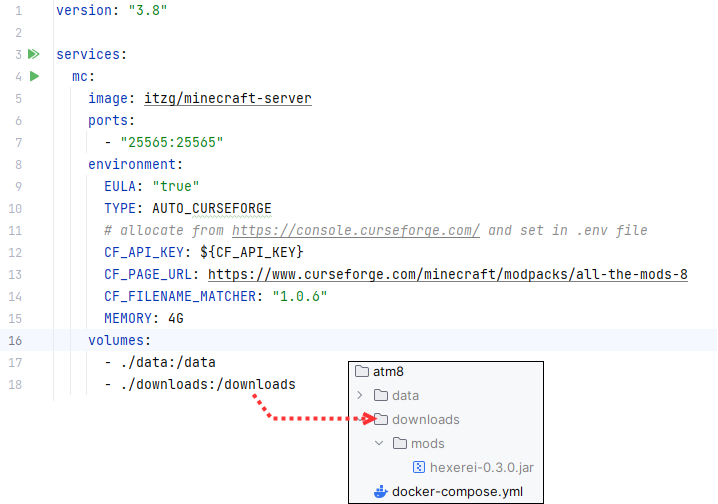Click the "25565:25565" port mapping string
The image size is (718, 504).
click(x=171, y=142)
